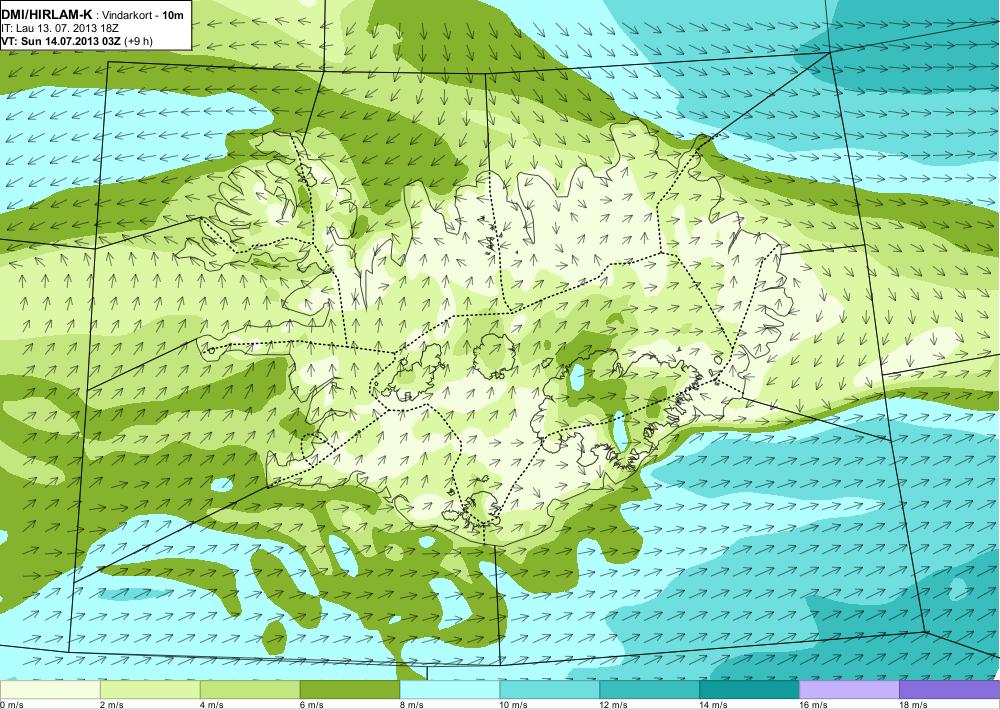Click the violet 18+ m/s legend swatch

click(x=950, y=690)
